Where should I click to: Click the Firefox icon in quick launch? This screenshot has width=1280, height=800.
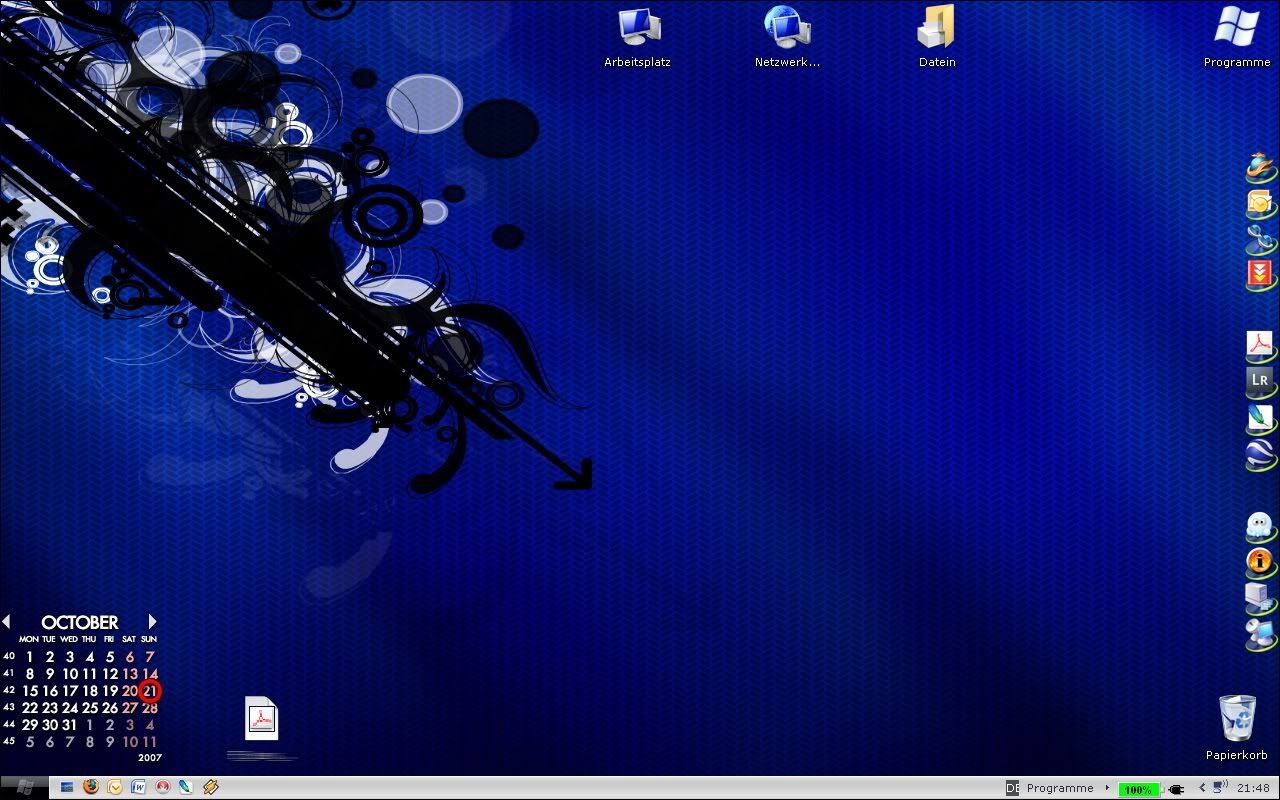(x=91, y=787)
